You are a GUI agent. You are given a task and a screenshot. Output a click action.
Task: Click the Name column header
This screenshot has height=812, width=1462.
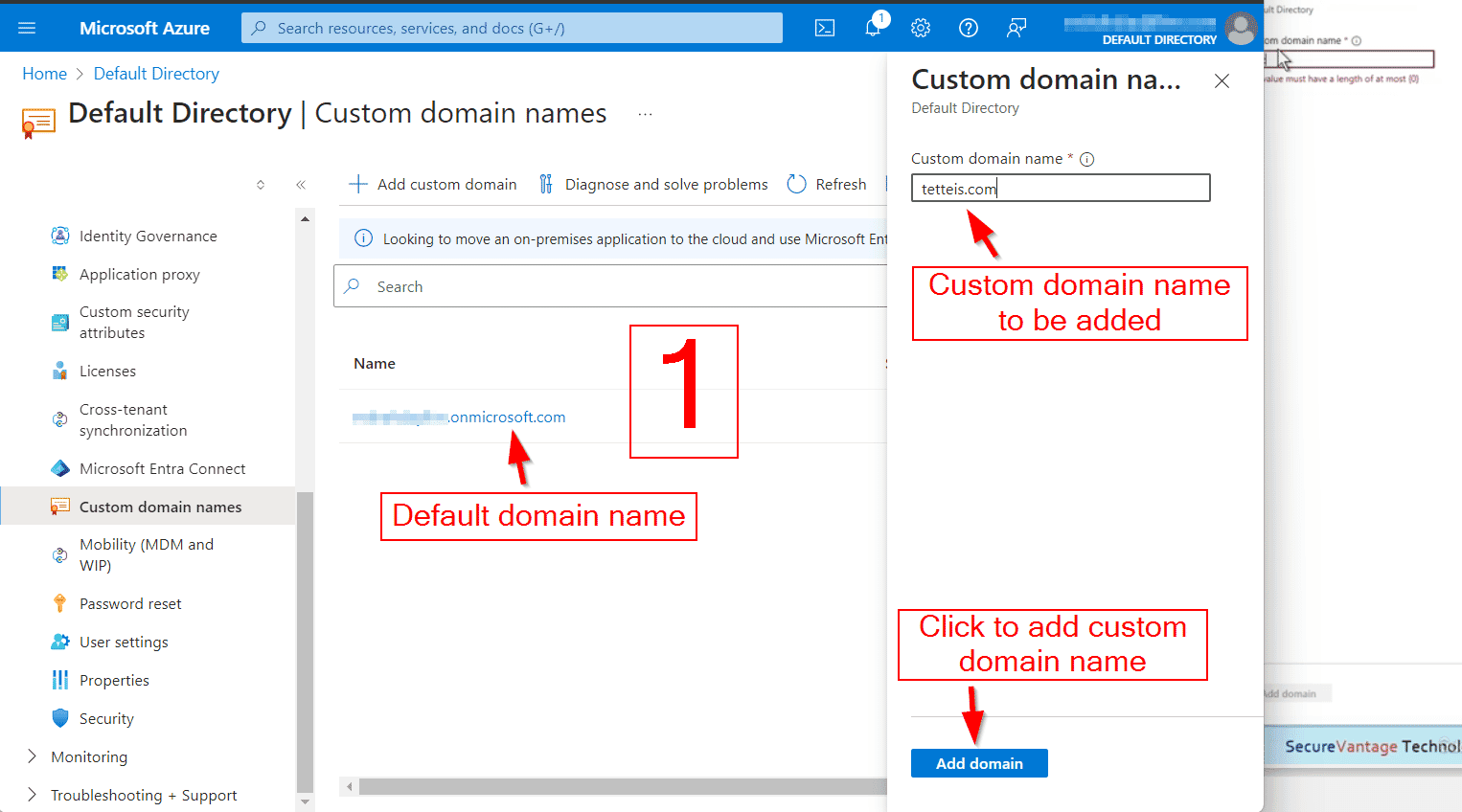375,363
